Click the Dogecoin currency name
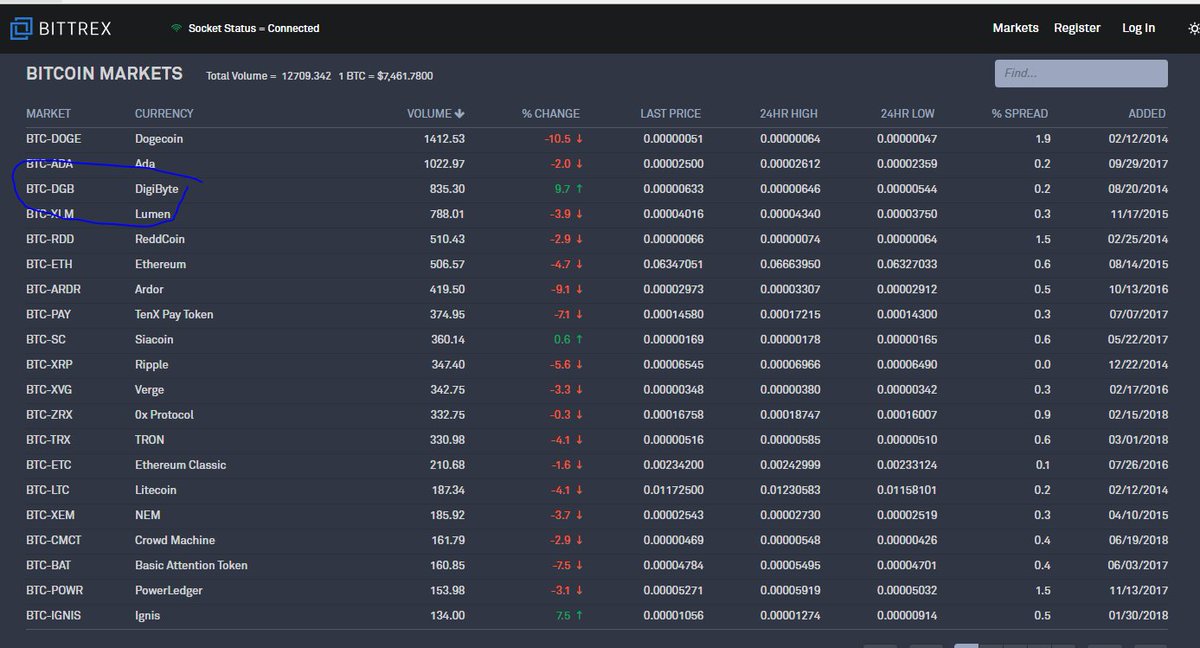 (159, 139)
